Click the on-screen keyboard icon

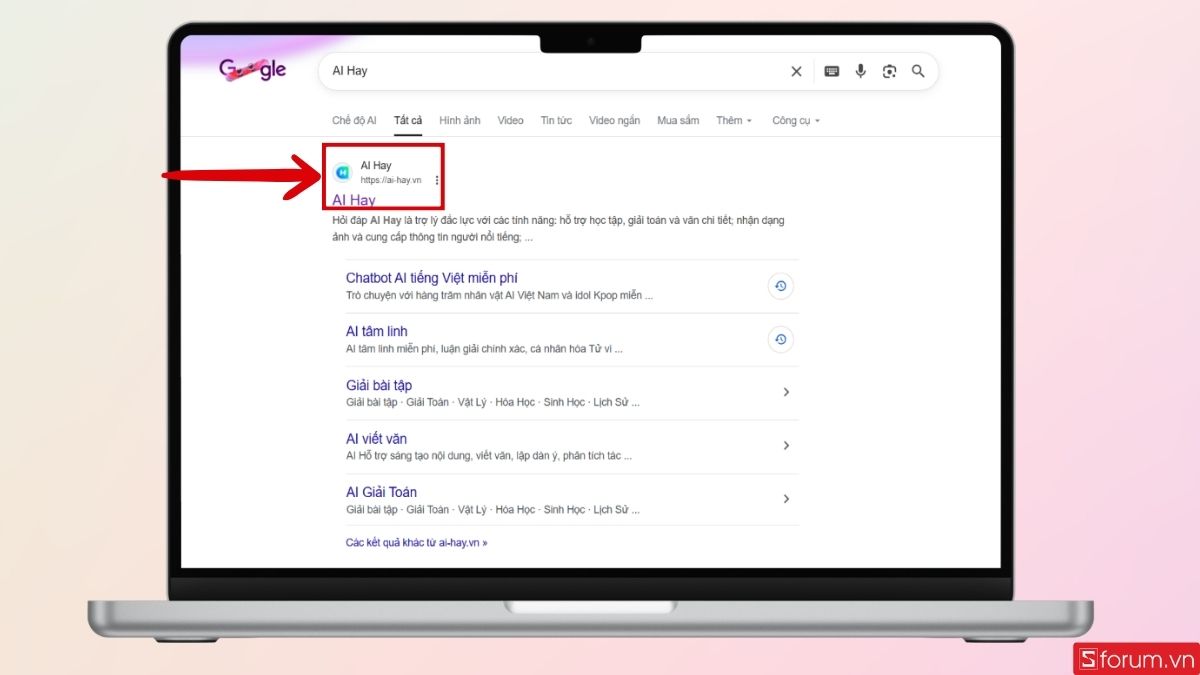831,71
